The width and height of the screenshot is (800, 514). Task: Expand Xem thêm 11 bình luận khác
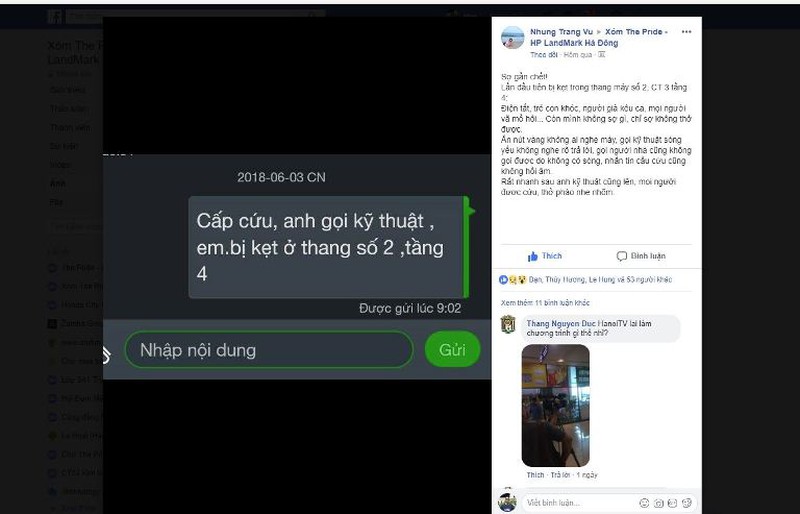[x=545, y=303]
